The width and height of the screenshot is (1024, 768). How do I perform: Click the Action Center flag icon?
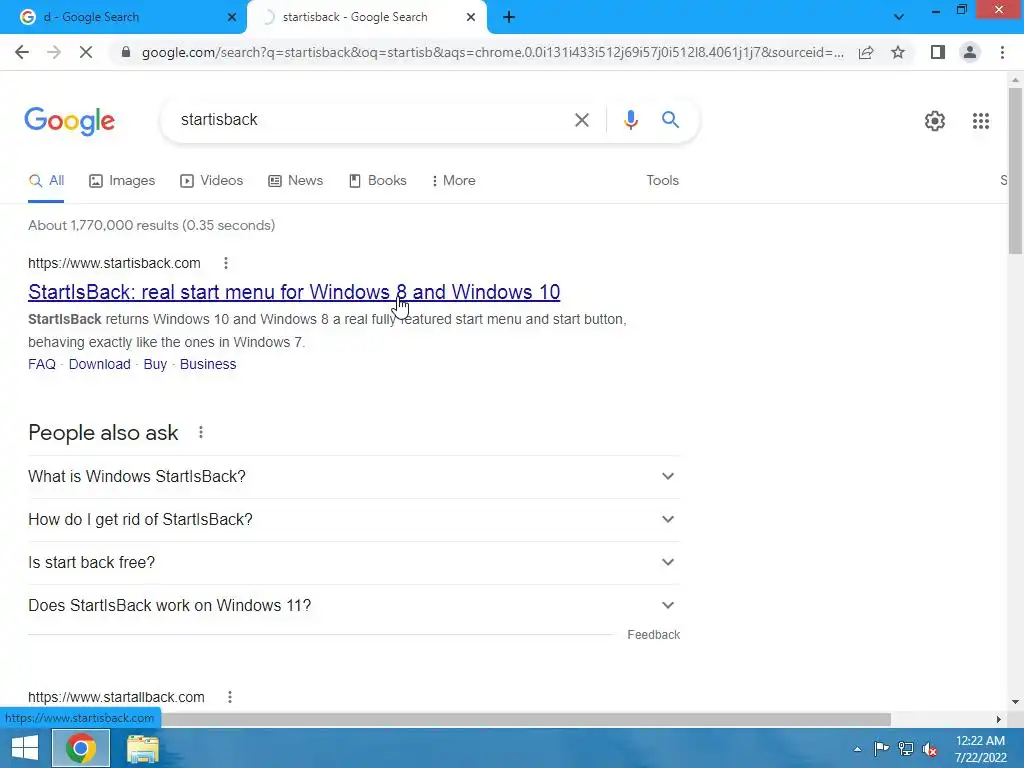pyautogui.click(x=881, y=748)
